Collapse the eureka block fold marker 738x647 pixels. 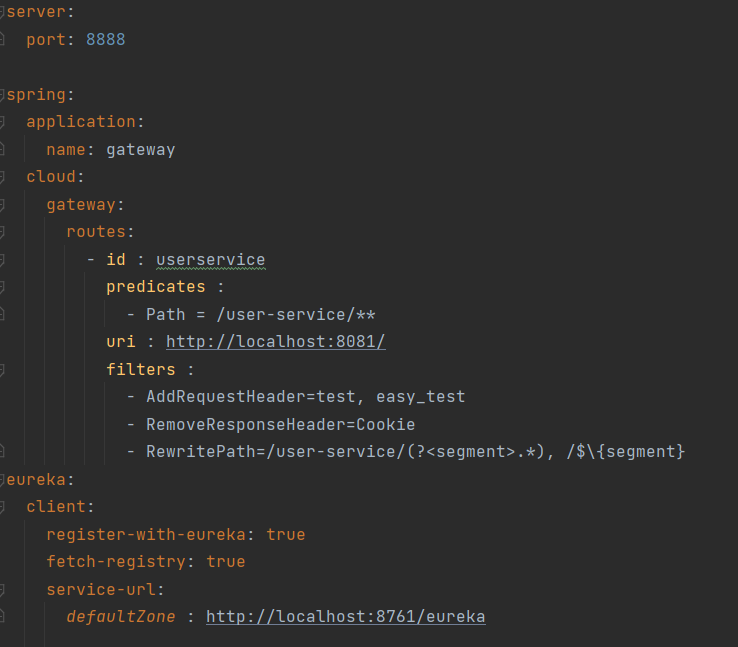[2, 480]
